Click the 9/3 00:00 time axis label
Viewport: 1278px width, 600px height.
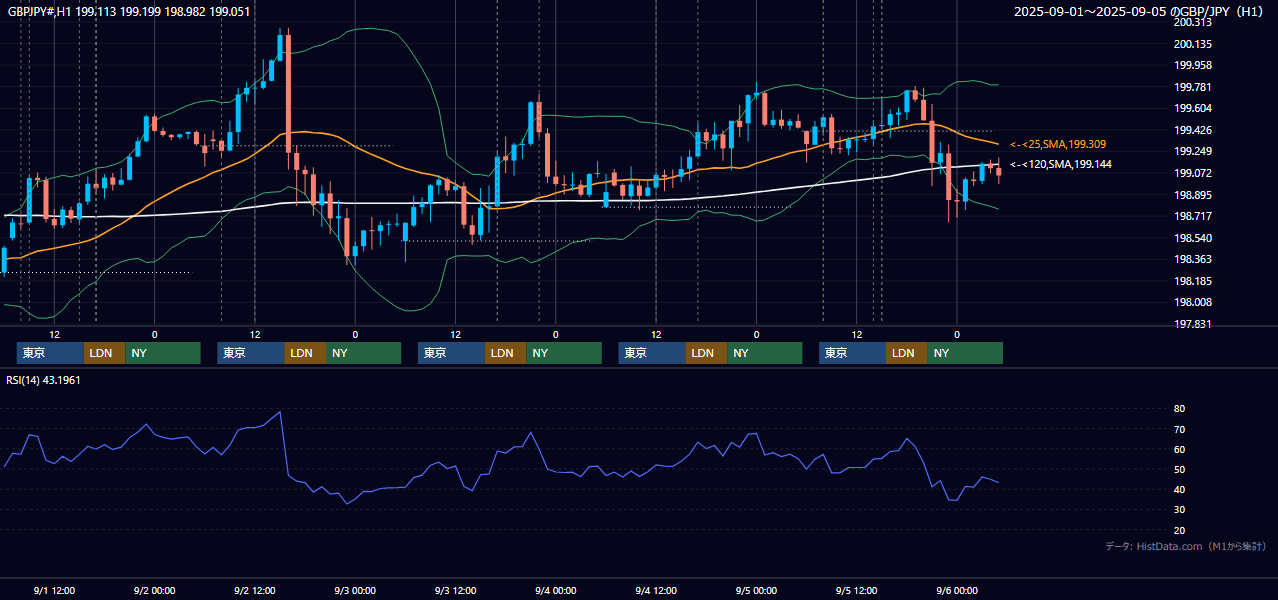click(x=355, y=590)
